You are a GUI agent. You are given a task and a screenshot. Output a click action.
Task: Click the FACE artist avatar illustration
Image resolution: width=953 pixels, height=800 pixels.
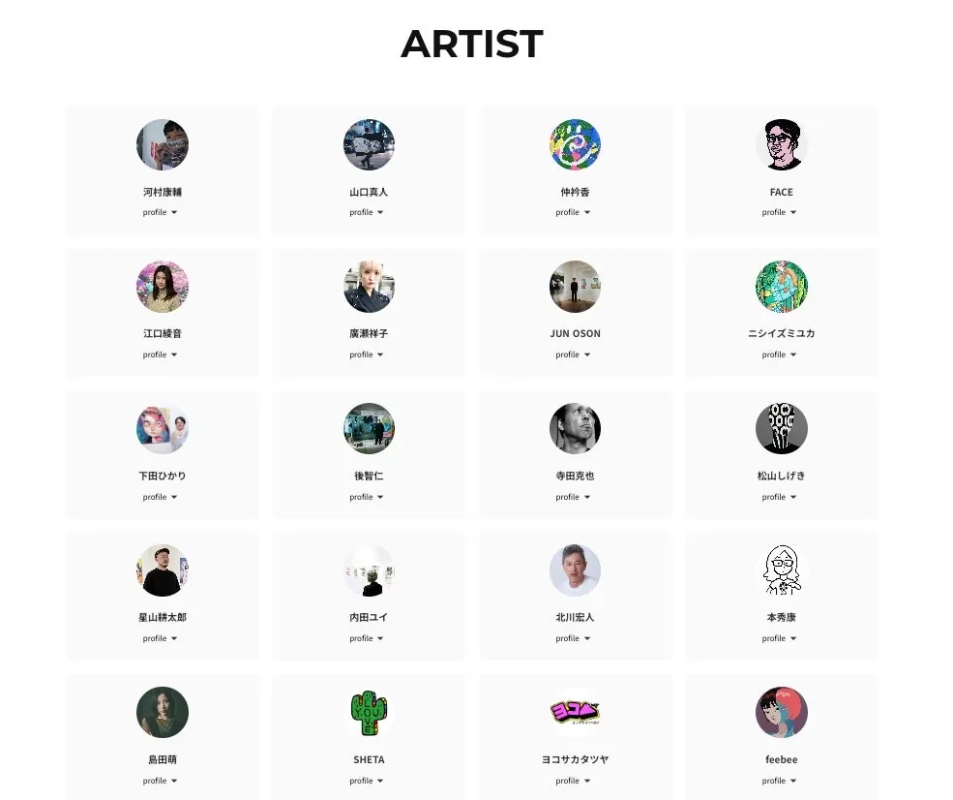click(781, 145)
